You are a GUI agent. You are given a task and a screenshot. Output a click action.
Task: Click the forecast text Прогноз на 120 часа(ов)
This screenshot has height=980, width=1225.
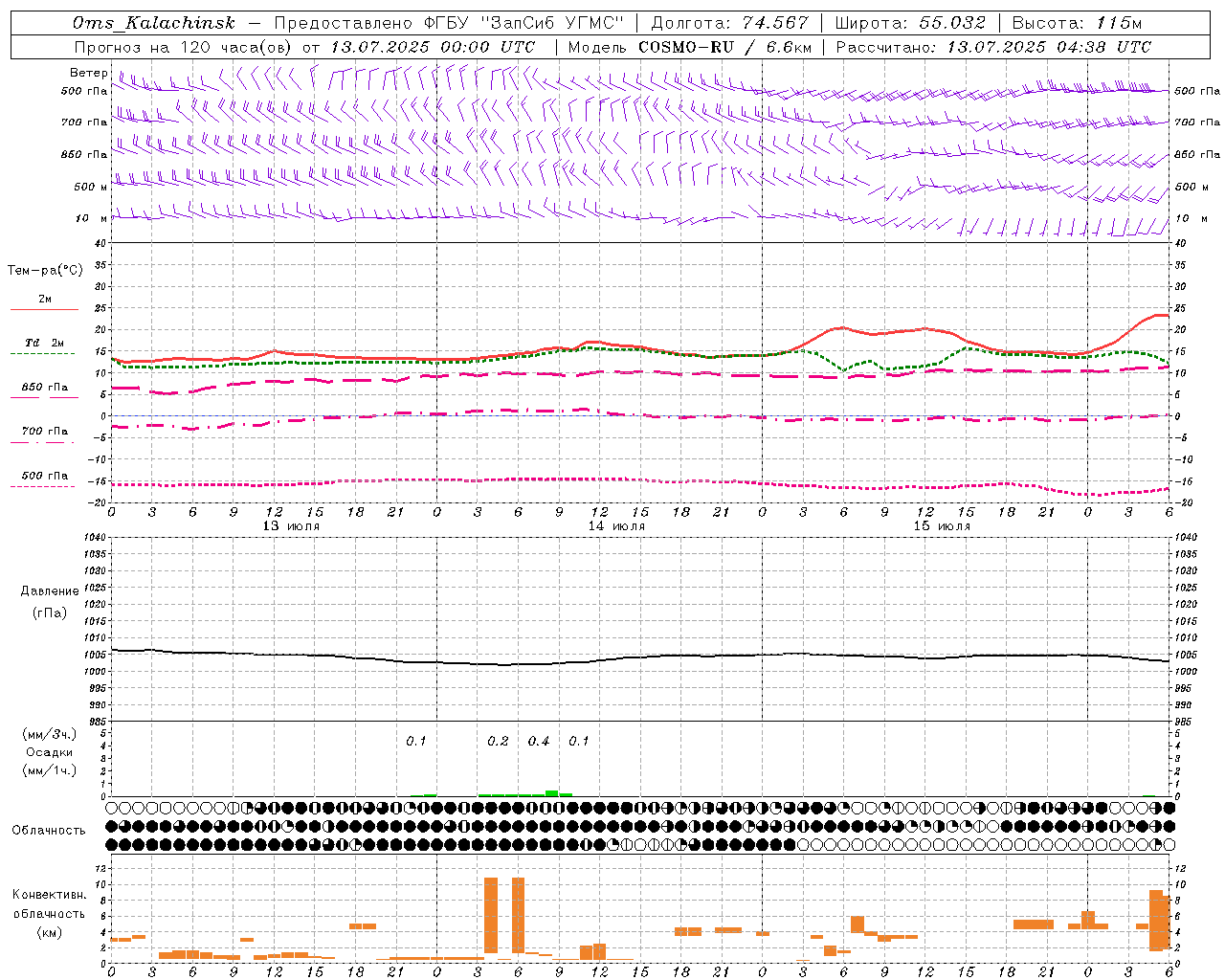(184, 47)
